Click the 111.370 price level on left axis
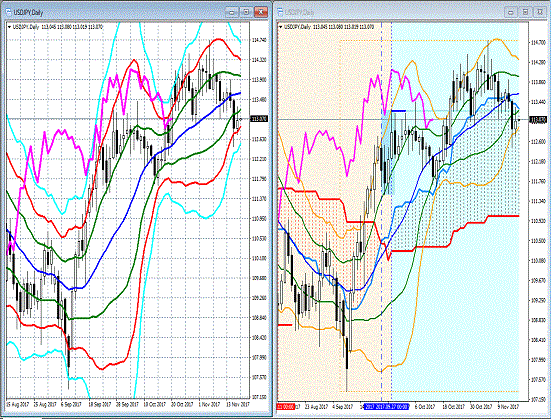 coord(259,199)
